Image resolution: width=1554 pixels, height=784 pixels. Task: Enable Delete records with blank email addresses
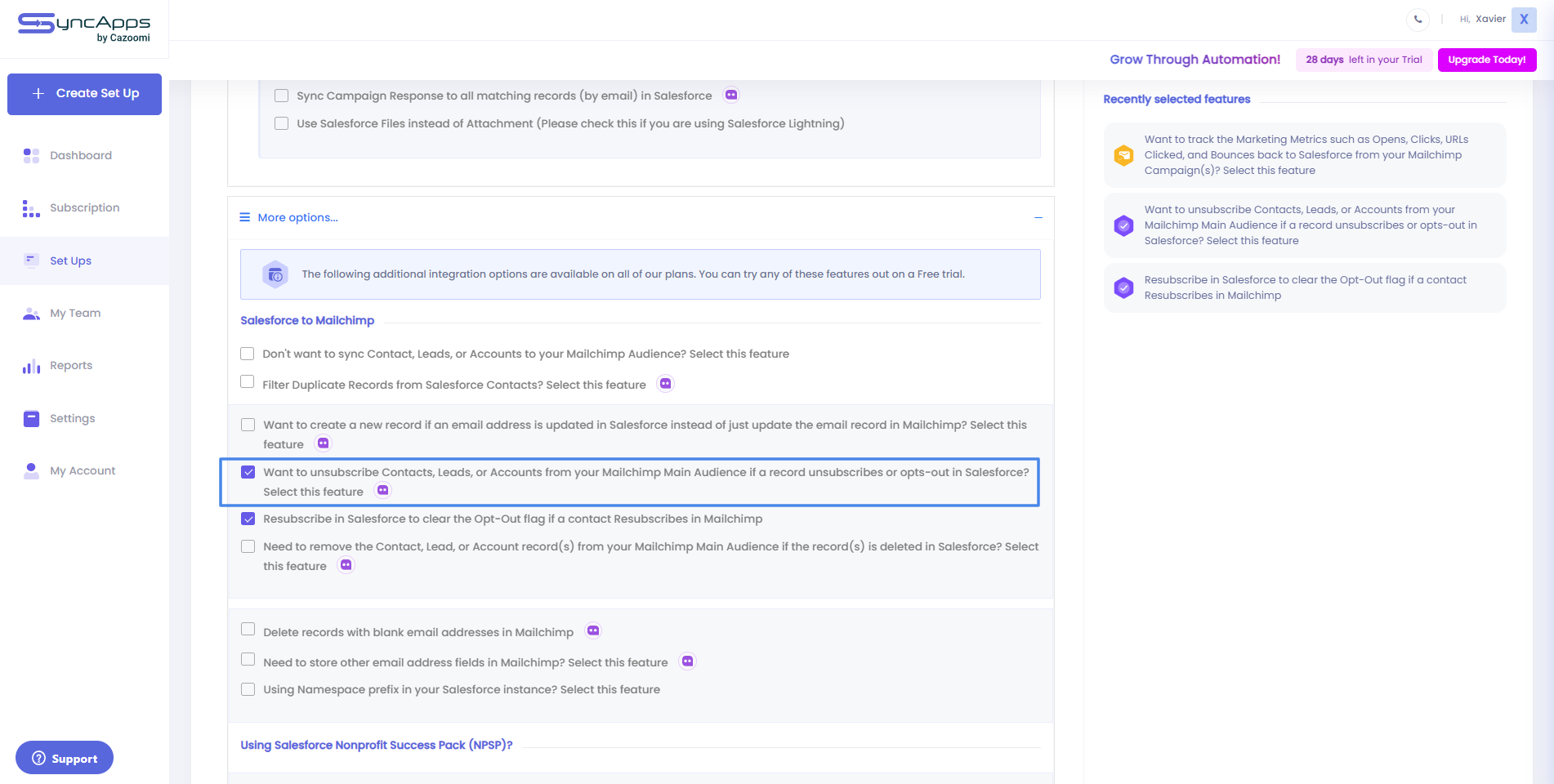(248, 630)
